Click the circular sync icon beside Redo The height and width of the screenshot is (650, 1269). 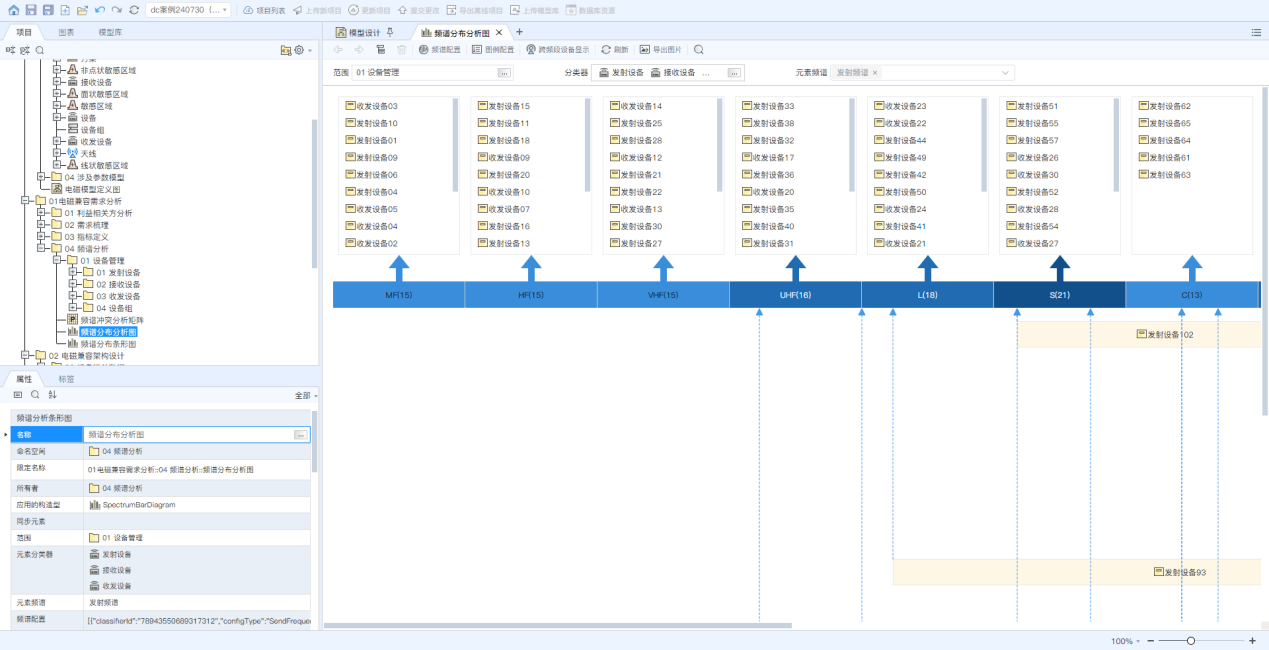pos(134,9)
